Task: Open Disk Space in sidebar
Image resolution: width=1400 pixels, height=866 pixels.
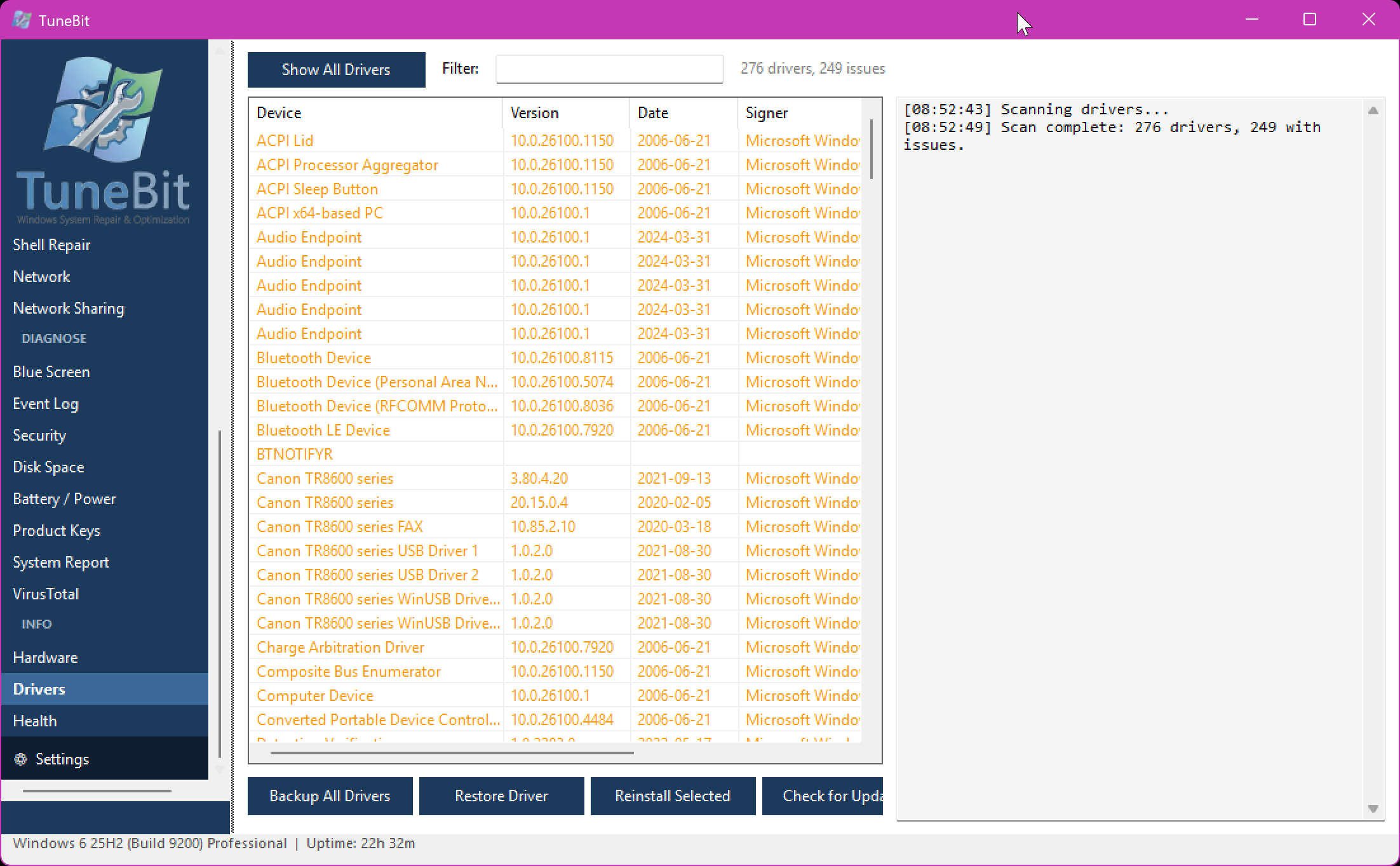Action: tap(105, 467)
